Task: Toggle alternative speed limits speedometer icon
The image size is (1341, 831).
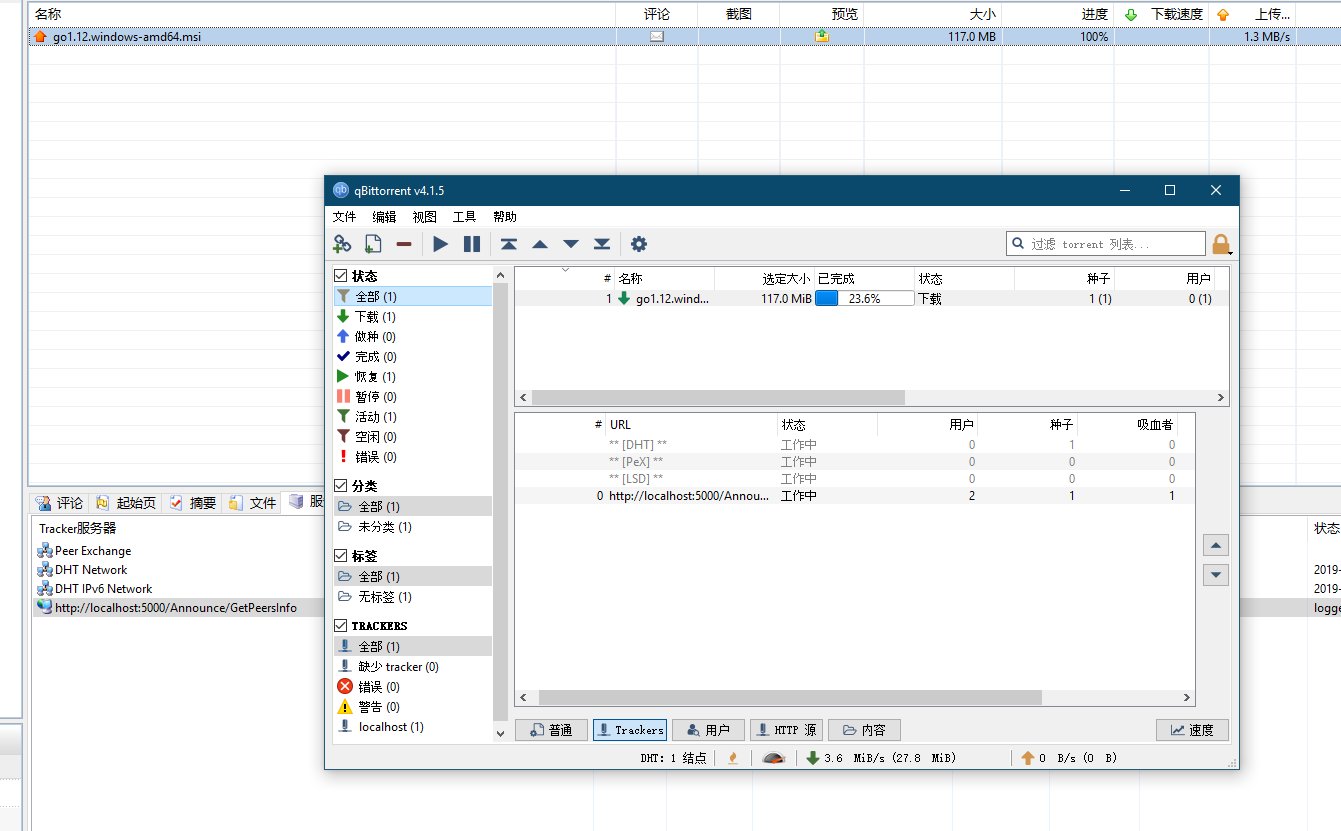Action: [773, 758]
